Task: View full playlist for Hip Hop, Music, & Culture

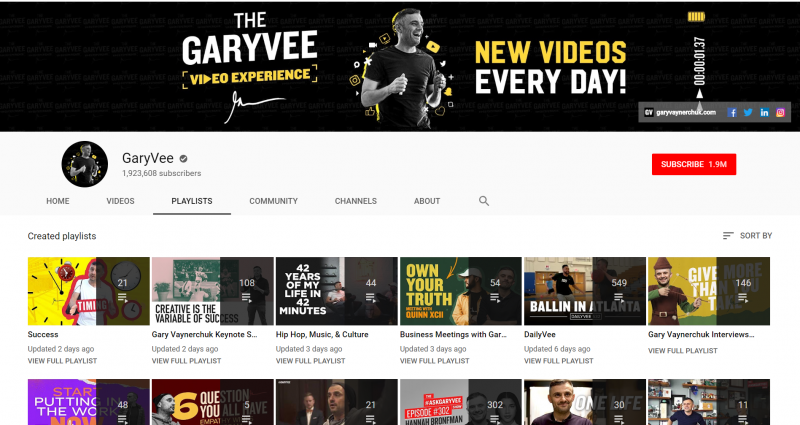Action: (310, 361)
